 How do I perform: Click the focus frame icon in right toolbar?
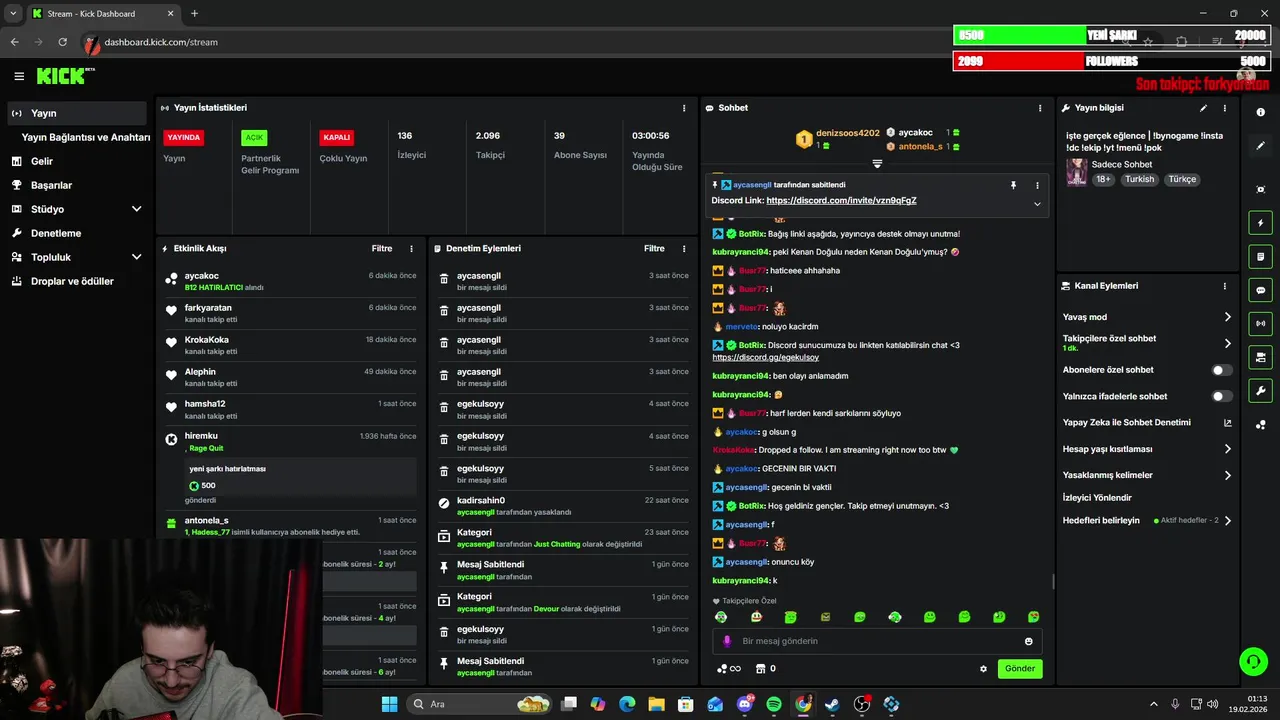pyautogui.click(x=1260, y=189)
